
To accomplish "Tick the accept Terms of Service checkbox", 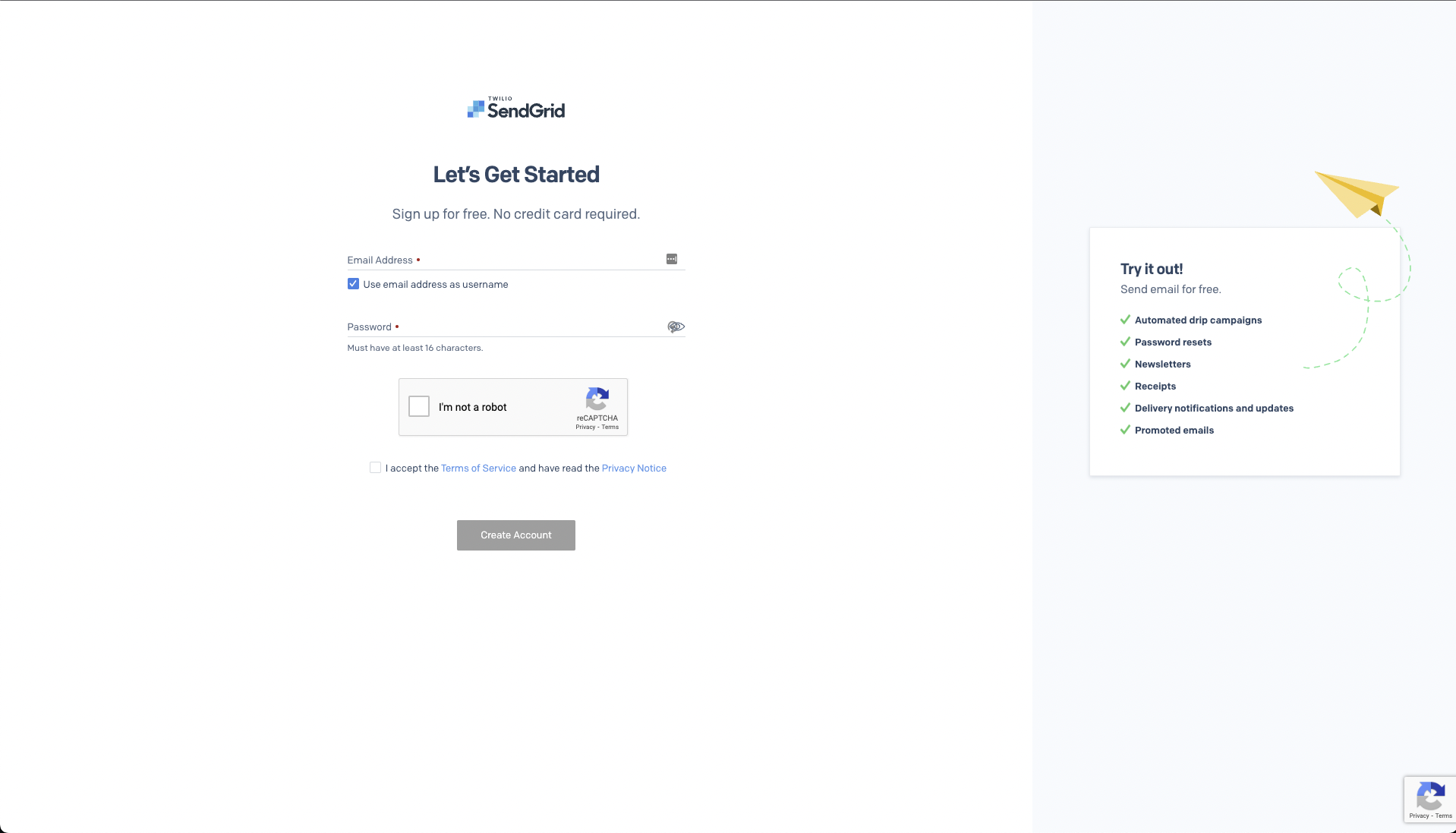I will 375,468.
